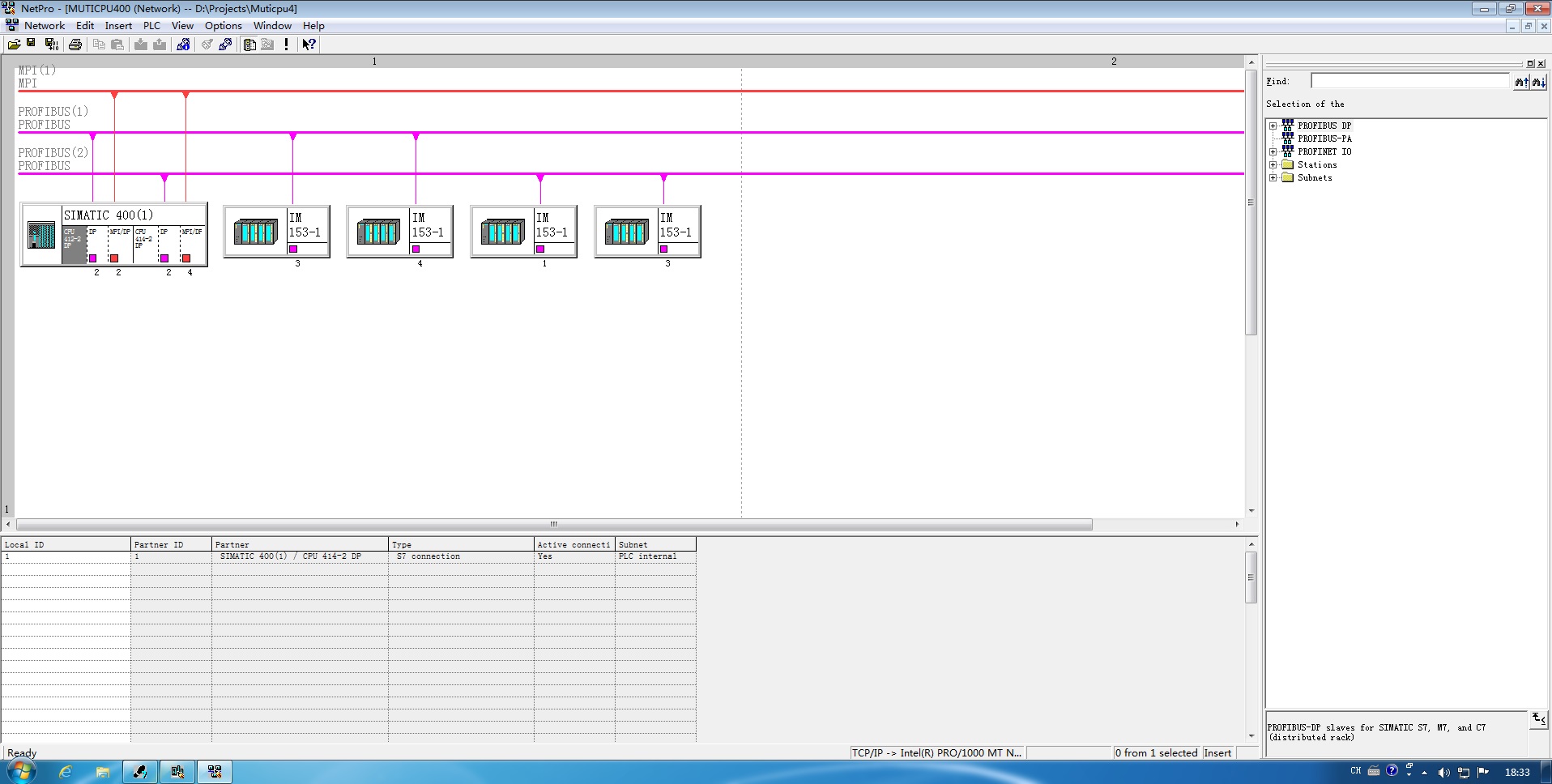Click the Local ID column header
The width and height of the screenshot is (1552, 784).
[66, 544]
